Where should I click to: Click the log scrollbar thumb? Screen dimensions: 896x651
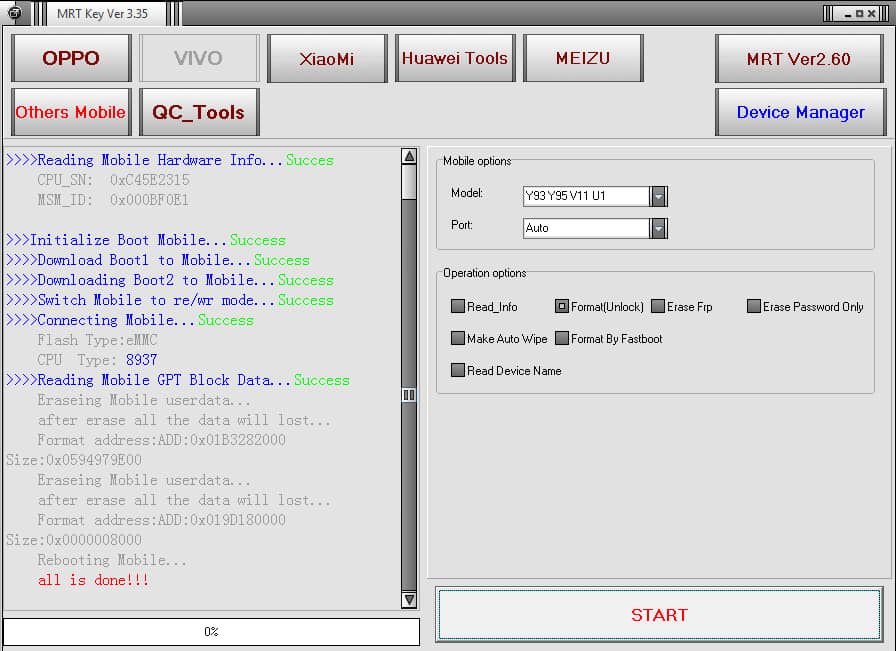(x=409, y=182)
